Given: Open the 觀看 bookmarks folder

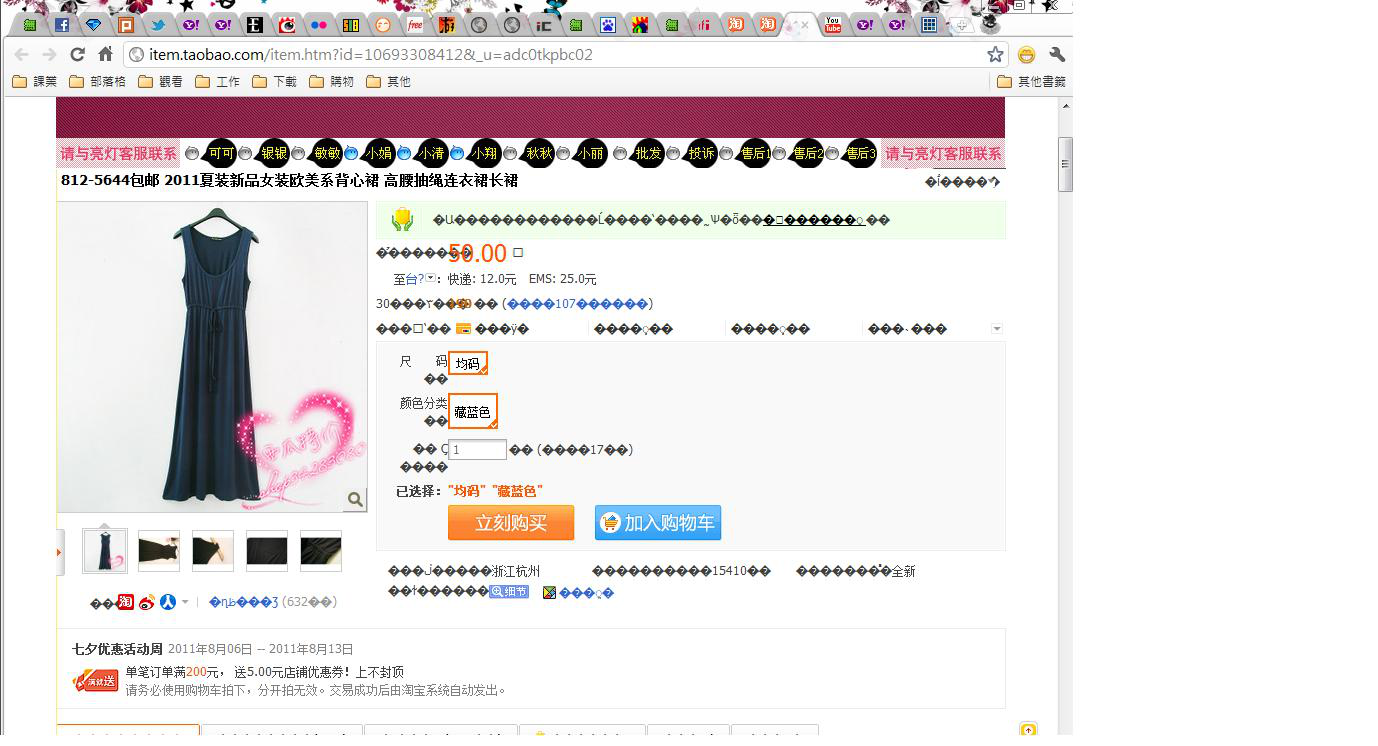Looking at the screenshot, I should pyautogui.click(x=160, y=81).
